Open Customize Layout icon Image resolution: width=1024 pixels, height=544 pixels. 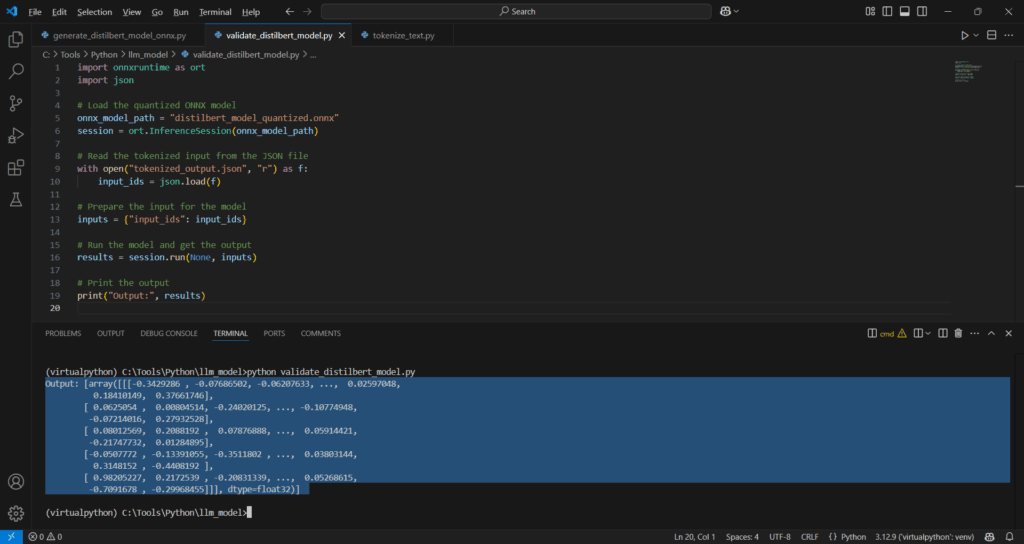tap(870, 11)
